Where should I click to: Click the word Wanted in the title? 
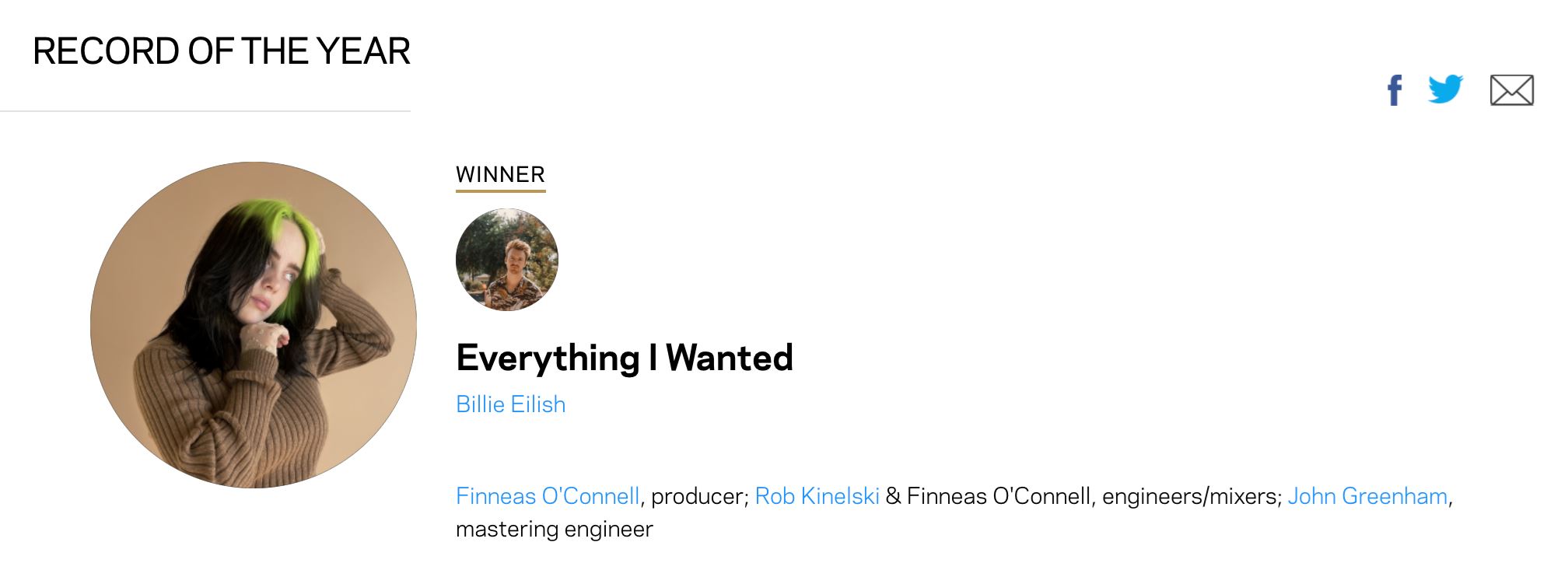click(x=729, y=358)
